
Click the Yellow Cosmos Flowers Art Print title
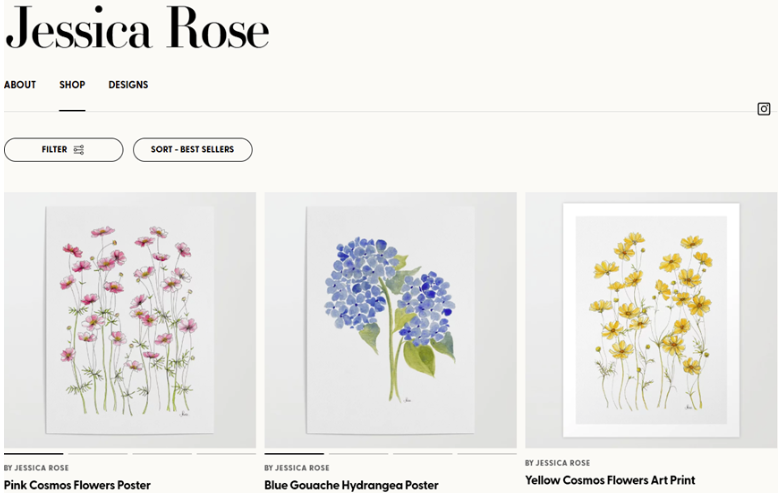point(610,480)
